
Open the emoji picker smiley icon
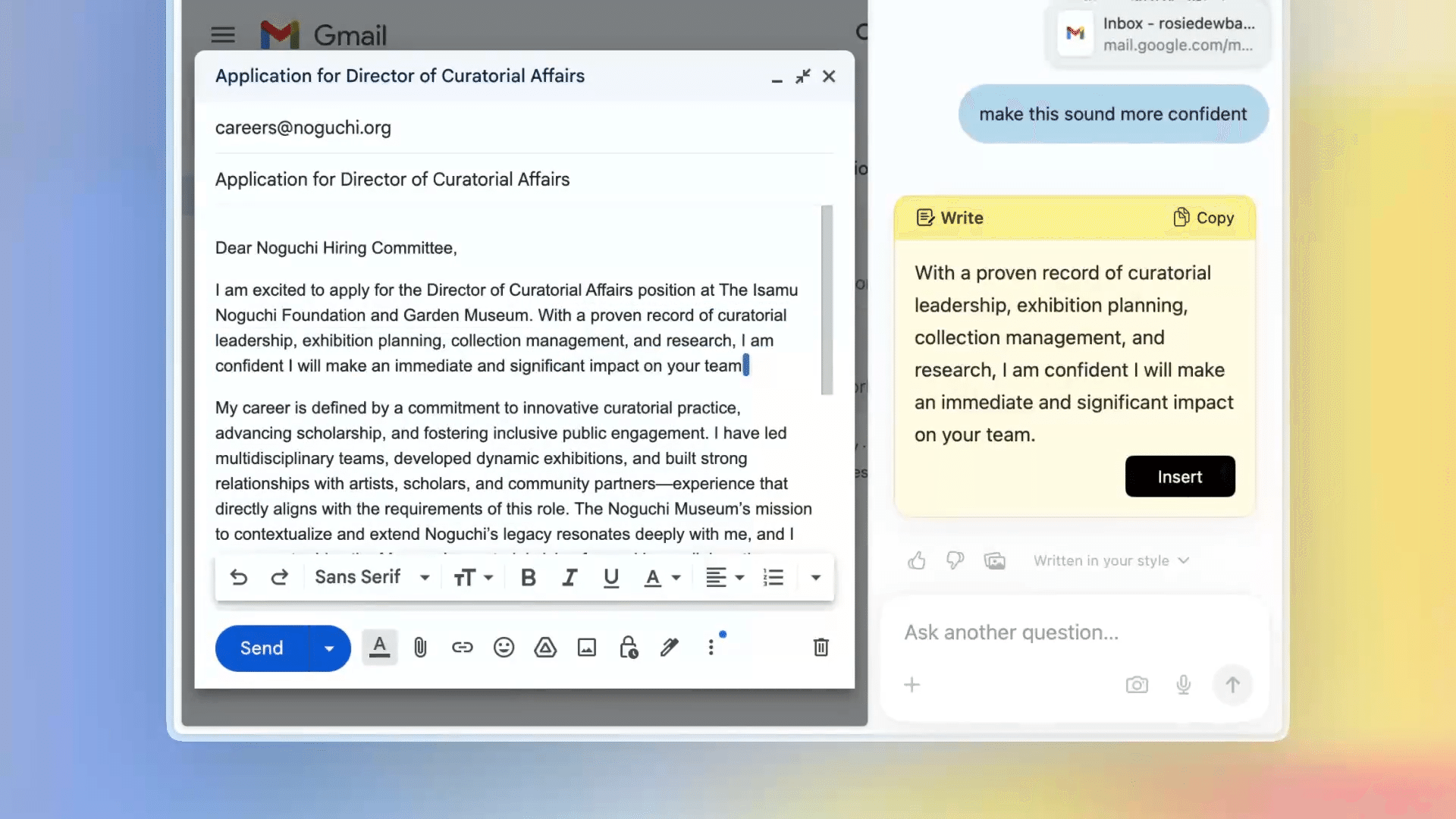tap(504, 648)
